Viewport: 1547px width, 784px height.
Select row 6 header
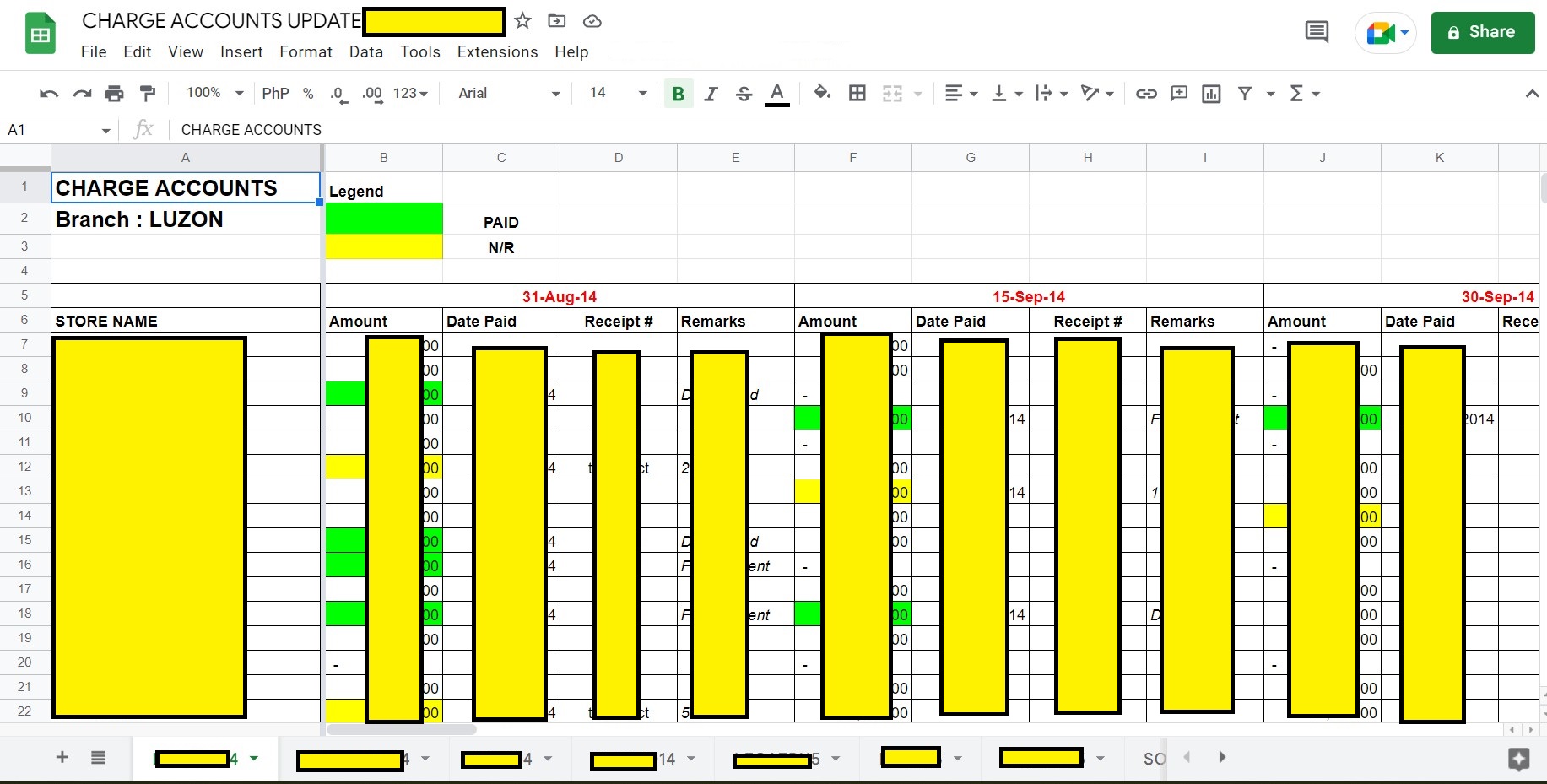pyautogui.click(x=25, y=320)
